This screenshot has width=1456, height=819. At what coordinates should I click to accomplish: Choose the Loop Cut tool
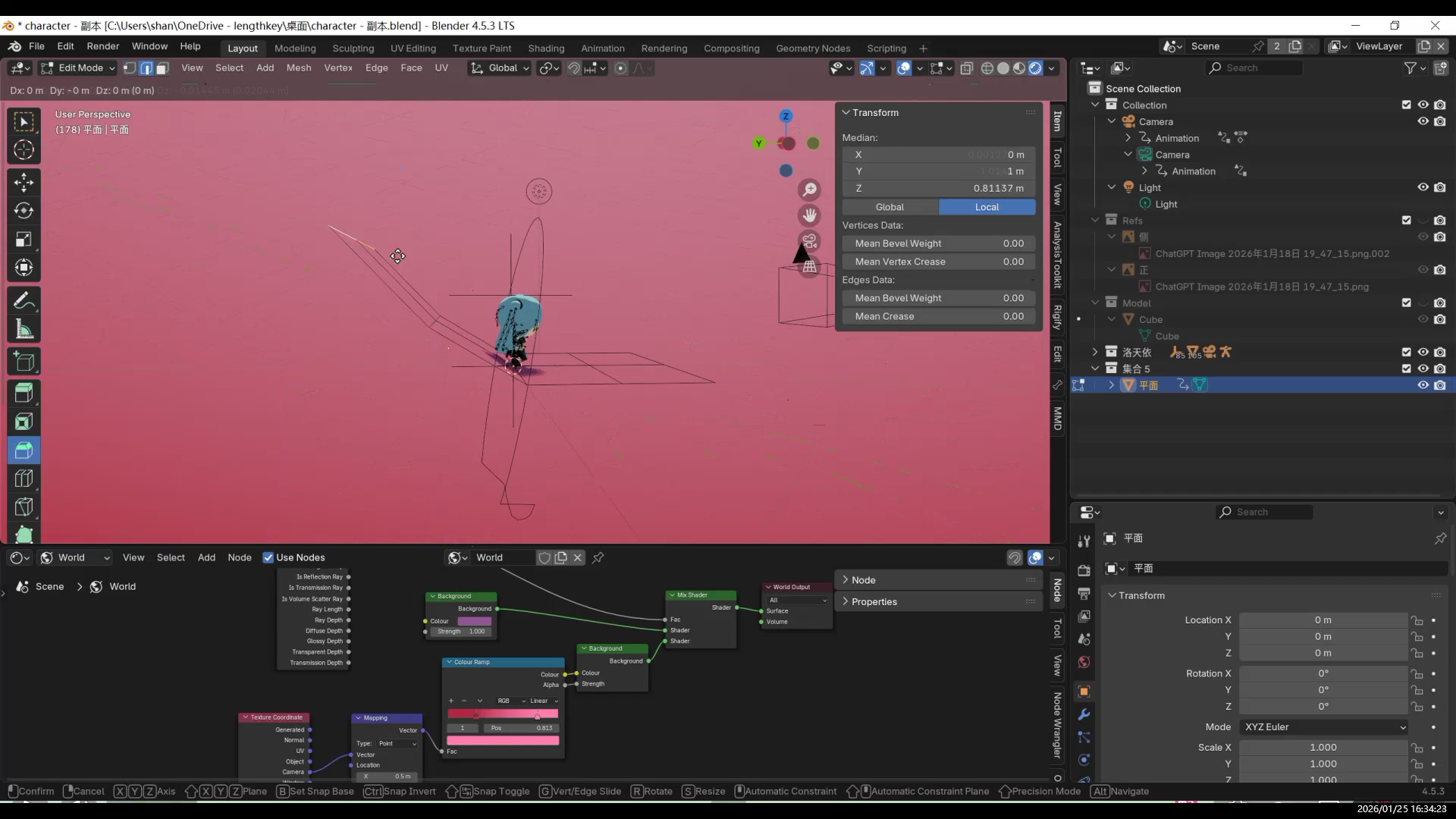coord(24,479)
